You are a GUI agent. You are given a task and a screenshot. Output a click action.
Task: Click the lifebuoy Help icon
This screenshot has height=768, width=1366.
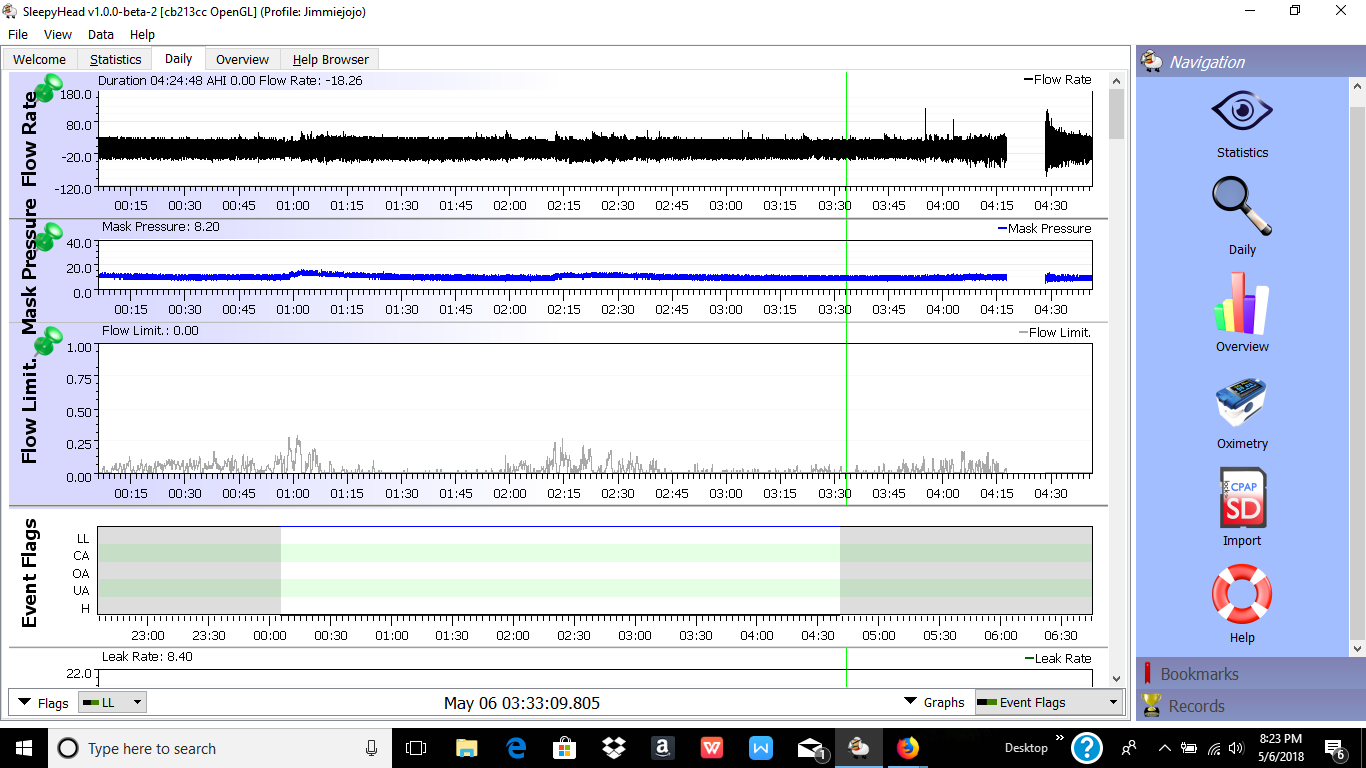[1242, 594]
